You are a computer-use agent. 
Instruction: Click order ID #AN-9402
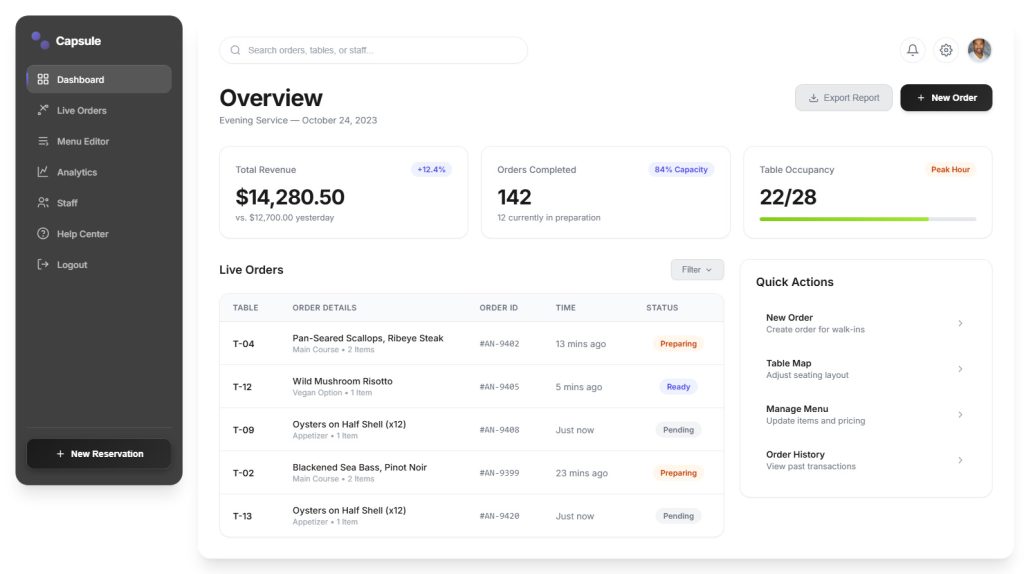pos(500,343)
